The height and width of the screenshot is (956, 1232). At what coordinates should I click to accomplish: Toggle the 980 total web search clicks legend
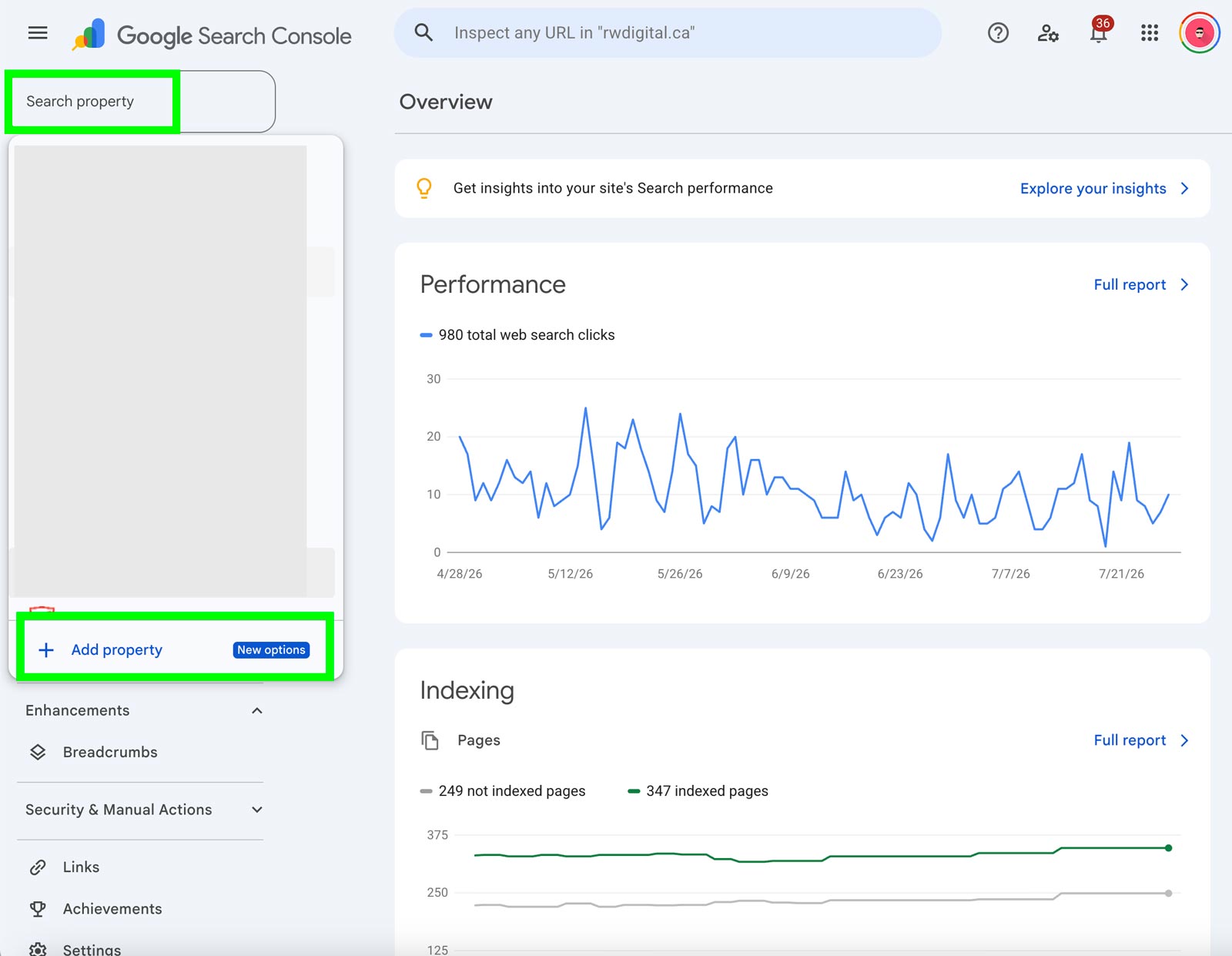pos(517,335)
